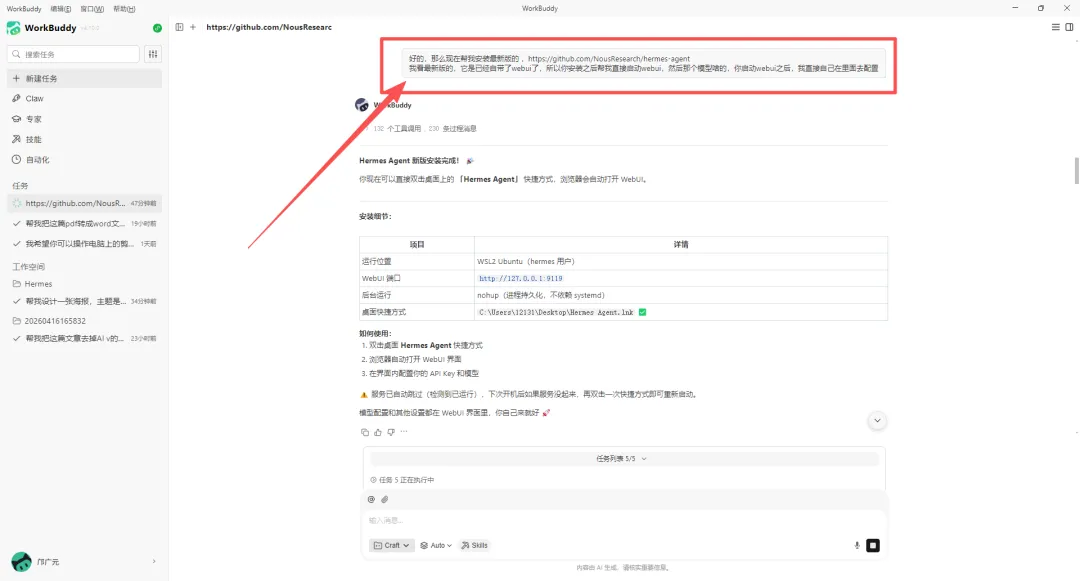
Task: Copy the reply with copy icon
Action: [x=365, y=432]
